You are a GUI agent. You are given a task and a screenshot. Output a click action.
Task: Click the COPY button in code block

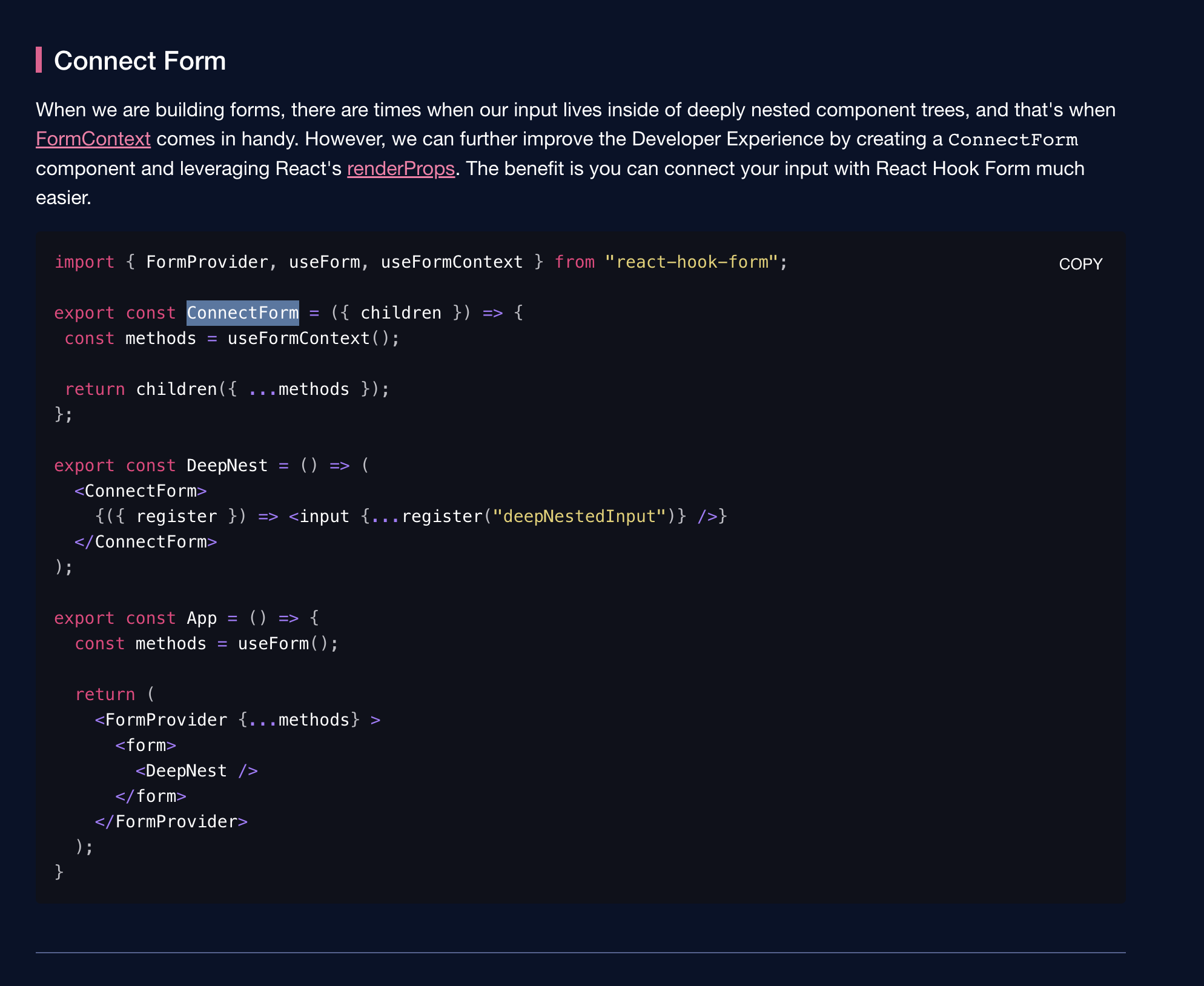[x=1080, y=264]
